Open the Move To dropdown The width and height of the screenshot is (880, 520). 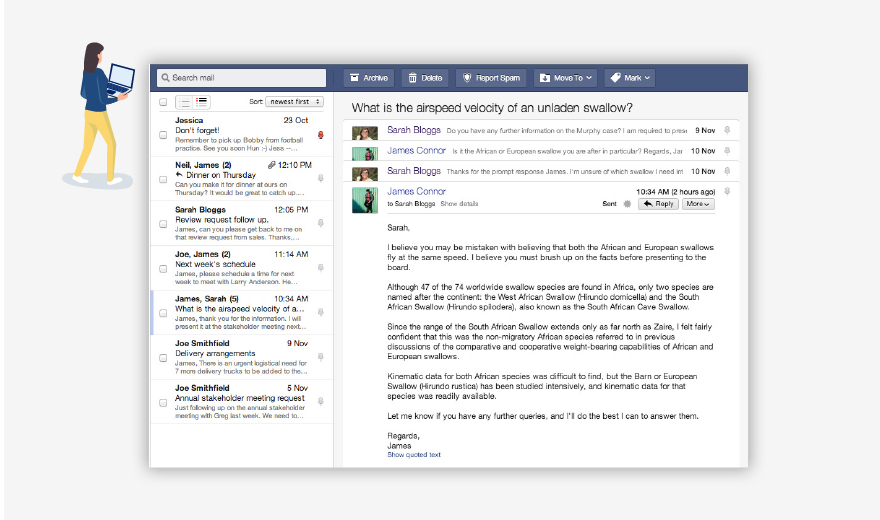(x=565, y=78)
